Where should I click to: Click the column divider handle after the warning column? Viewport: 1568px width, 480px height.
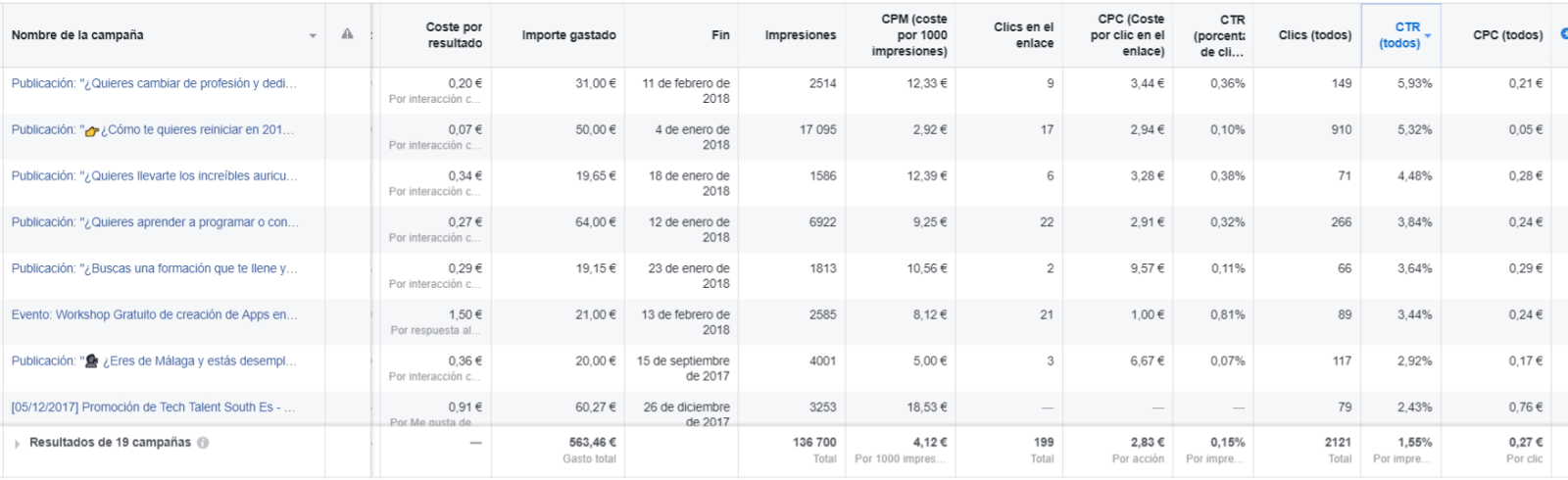point(371,35)
